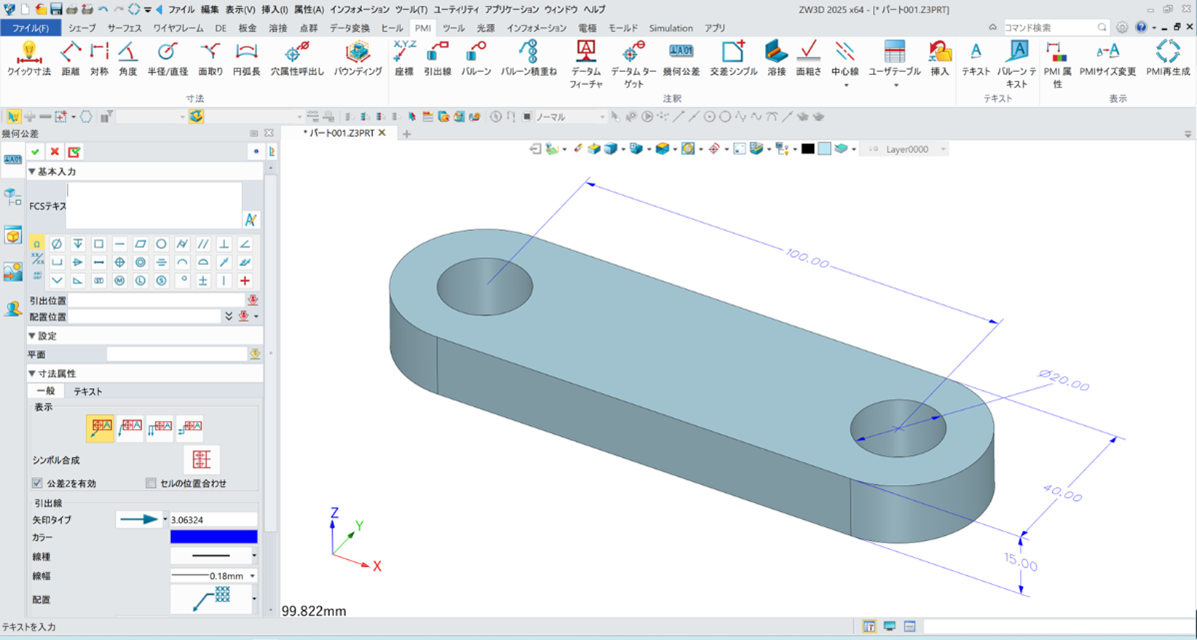Image resolution: width=1197 pixels, height=640 pixels.
Task: Select the first leader display style option
Action: tap(100, 428)
